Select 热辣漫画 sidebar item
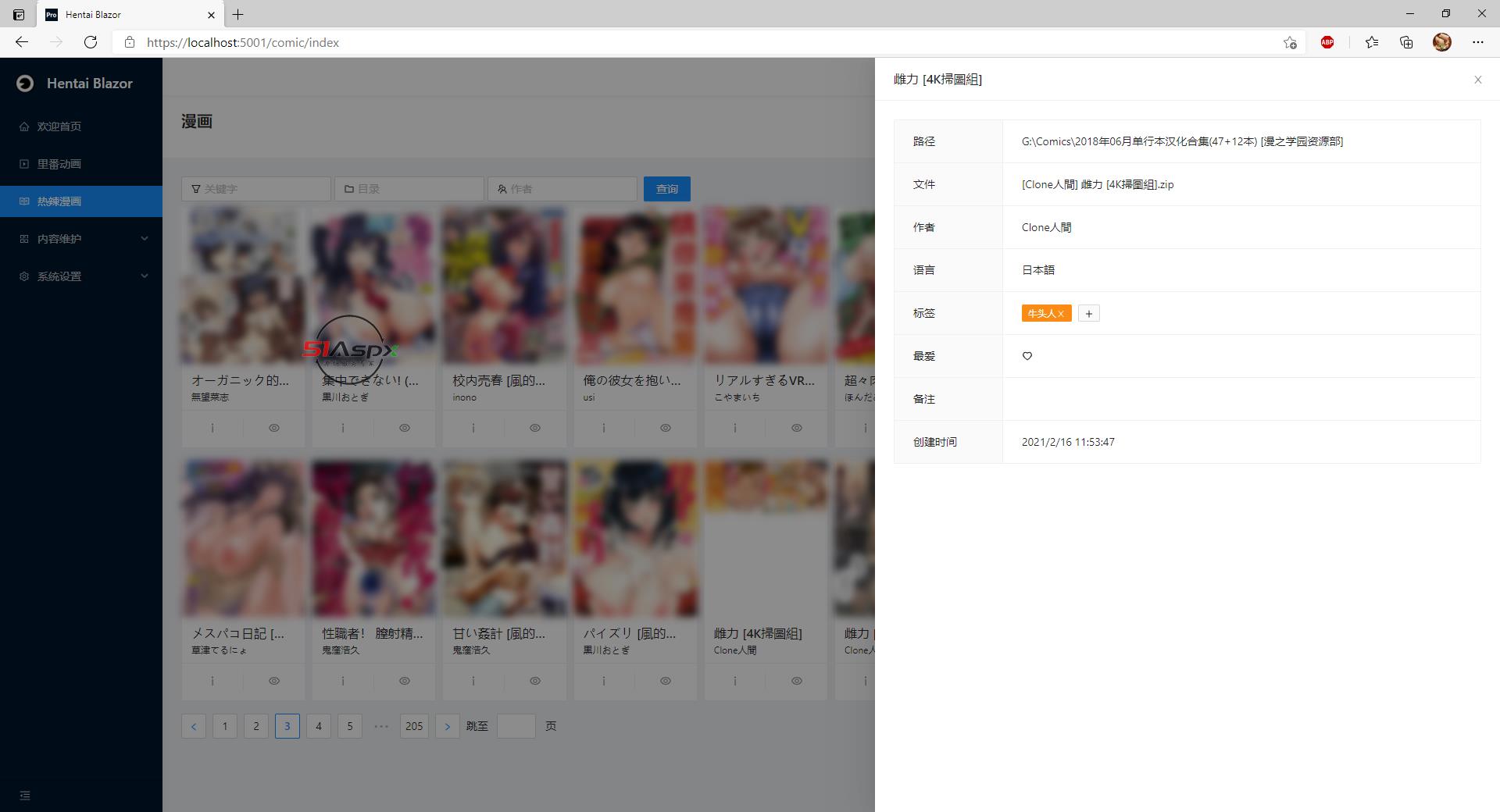 click(x=81, y=201)
